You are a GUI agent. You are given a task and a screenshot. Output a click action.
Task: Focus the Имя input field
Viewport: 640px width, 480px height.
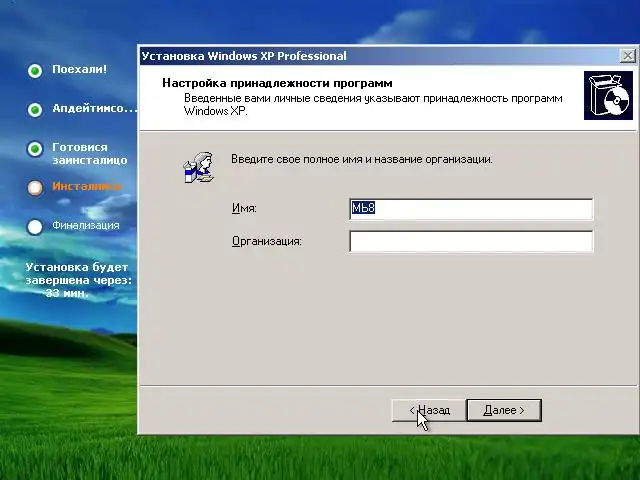coord(471,209)
